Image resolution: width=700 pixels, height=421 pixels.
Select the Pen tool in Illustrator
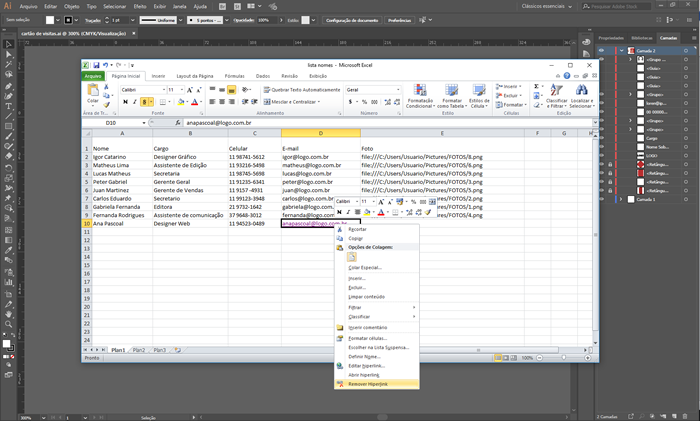click(8, 86)
